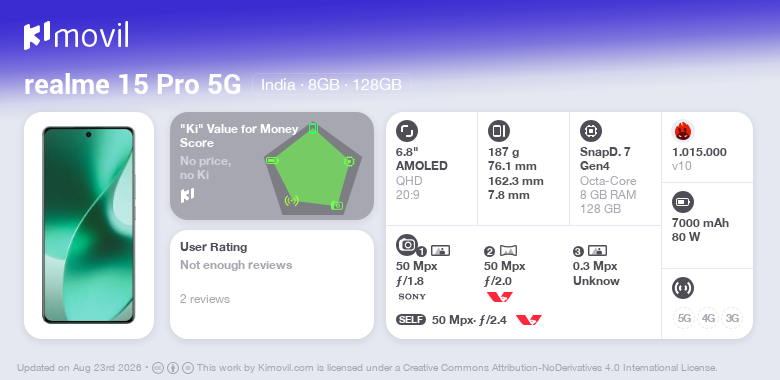This screenshot has height=380, width=780.
Task: Click the battery capacity icon
Action: click(682, 202)
